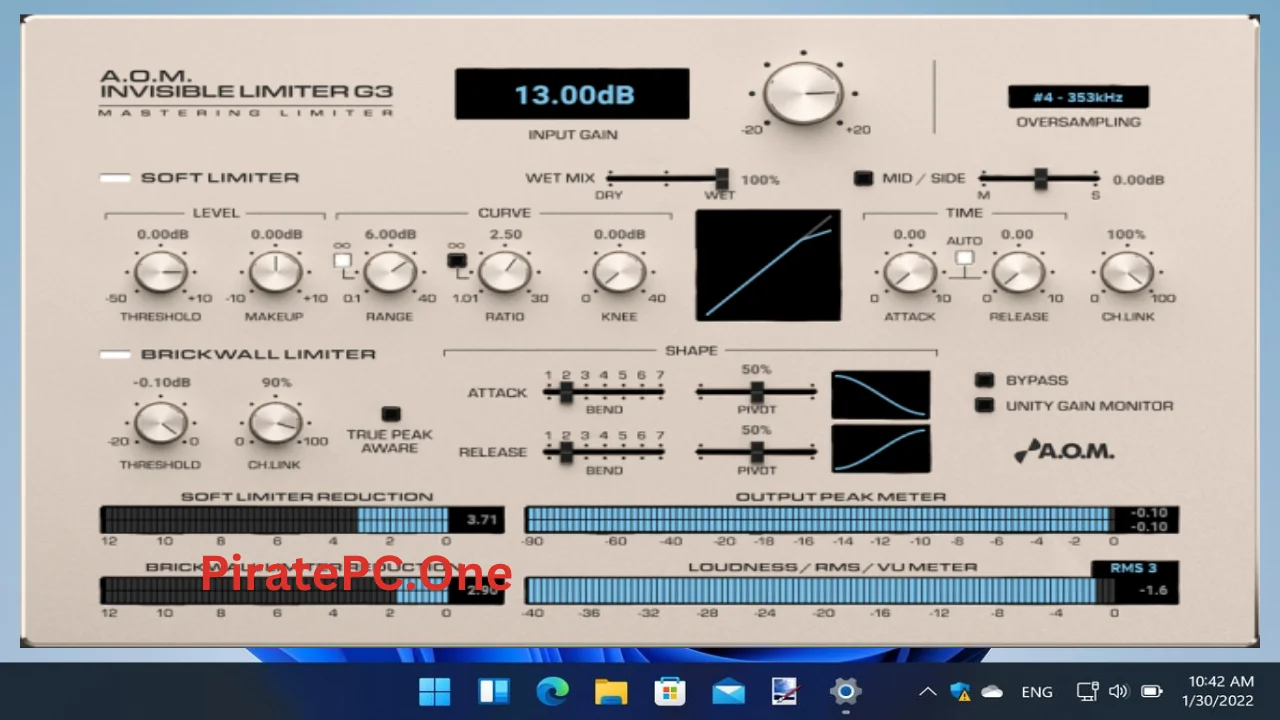Toggle the Soft Limiter enable switch

[x=115, y=178]
